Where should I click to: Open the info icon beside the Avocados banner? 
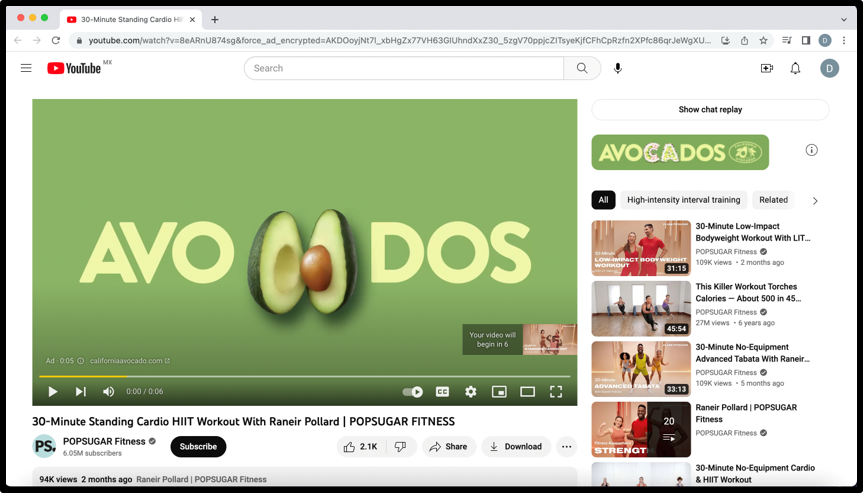click(x=811, y=150)
